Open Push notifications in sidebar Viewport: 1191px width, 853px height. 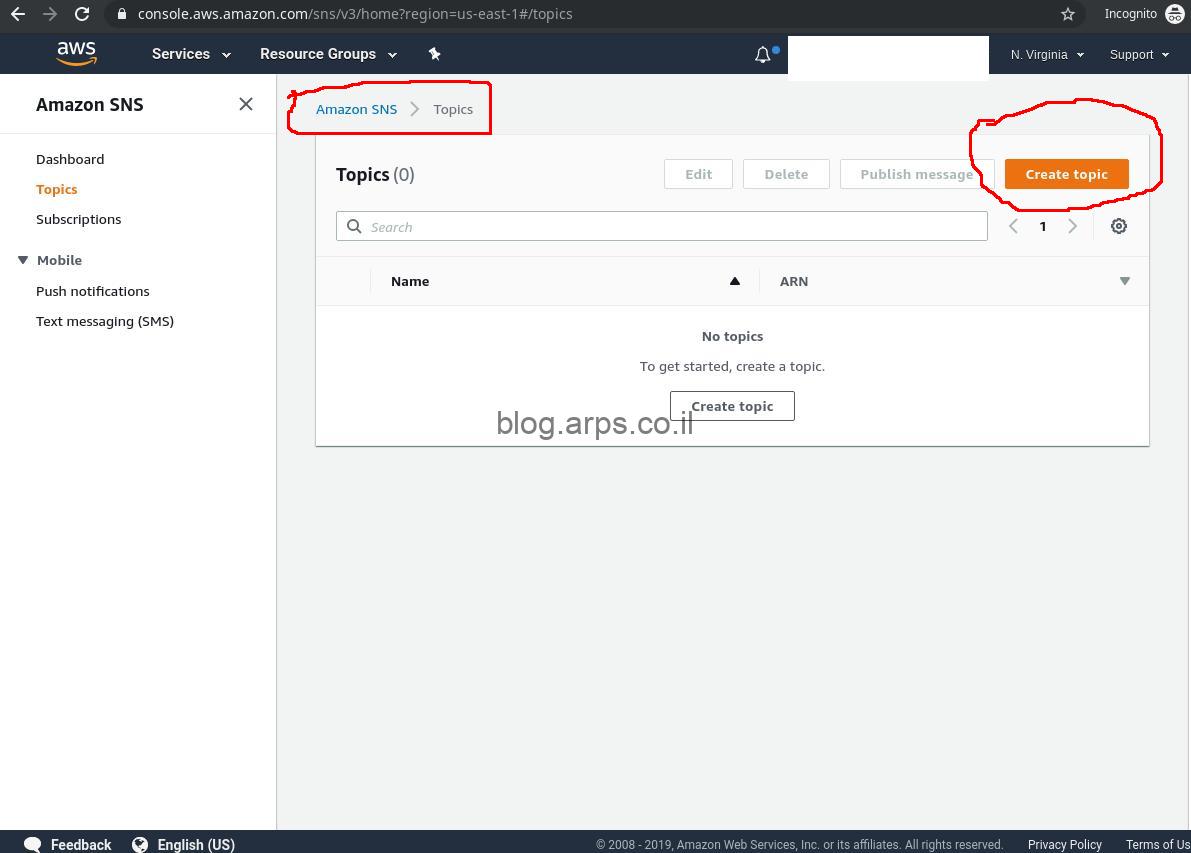pos(93,292)
